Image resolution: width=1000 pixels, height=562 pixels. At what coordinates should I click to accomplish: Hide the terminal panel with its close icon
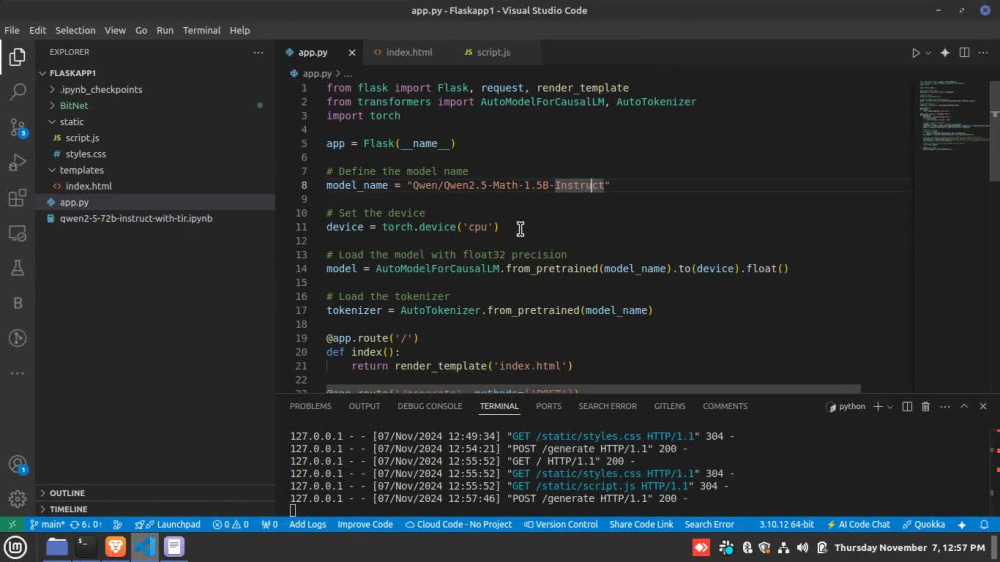[x=983, y=407]
